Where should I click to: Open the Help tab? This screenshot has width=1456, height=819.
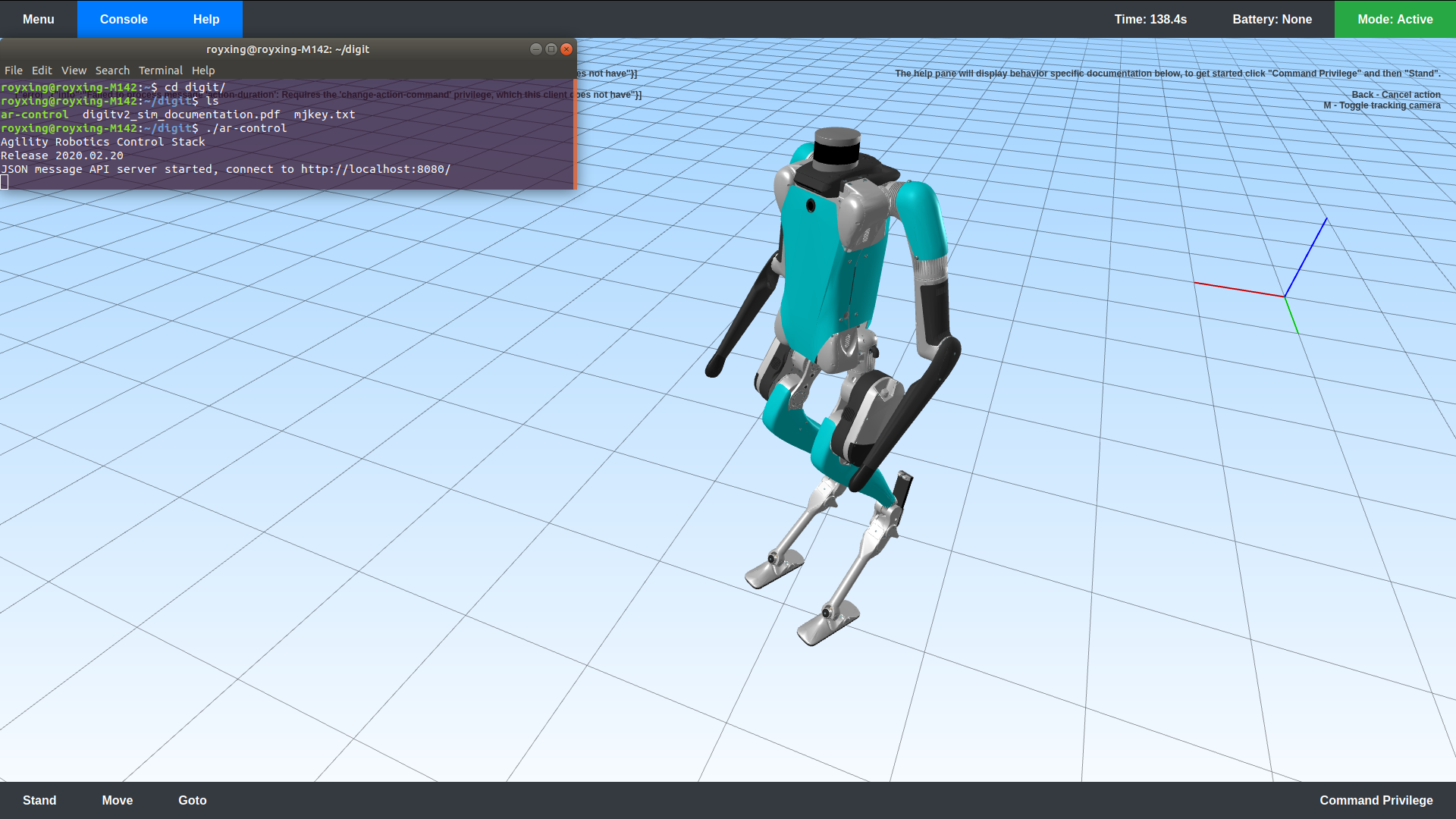click(x=206, y=19)
